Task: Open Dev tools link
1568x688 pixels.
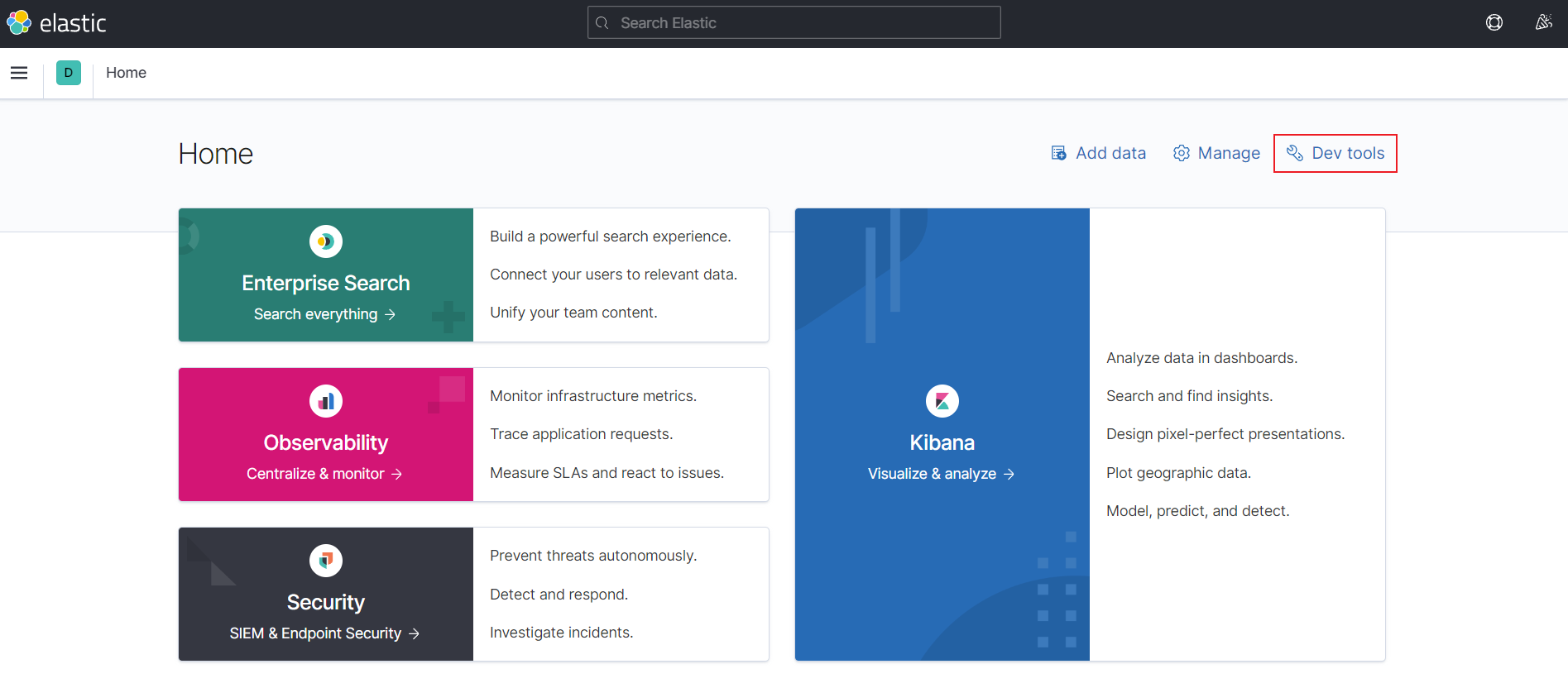Action: pyautogui.click(x=1335, y=153)
